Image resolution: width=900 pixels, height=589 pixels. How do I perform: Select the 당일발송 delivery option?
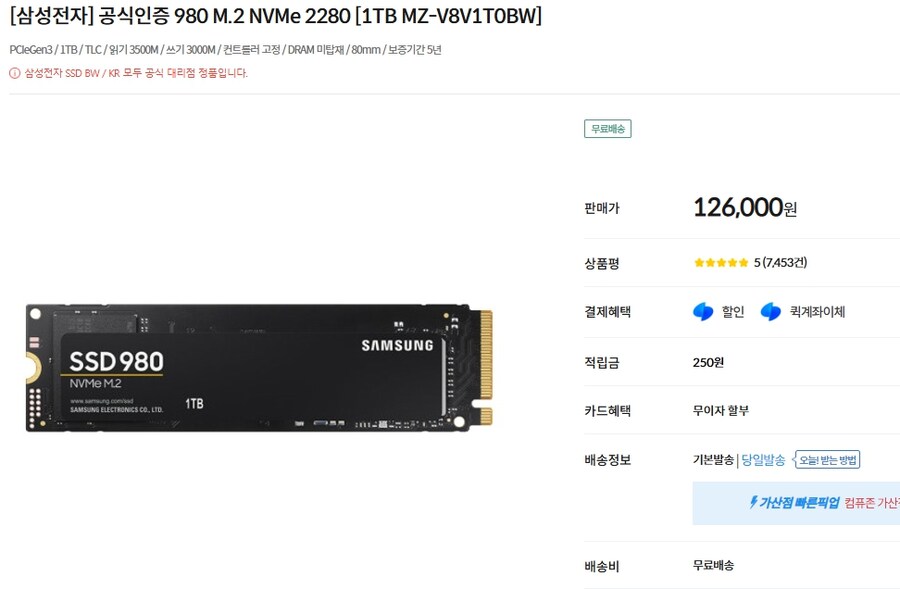[763, 460]
